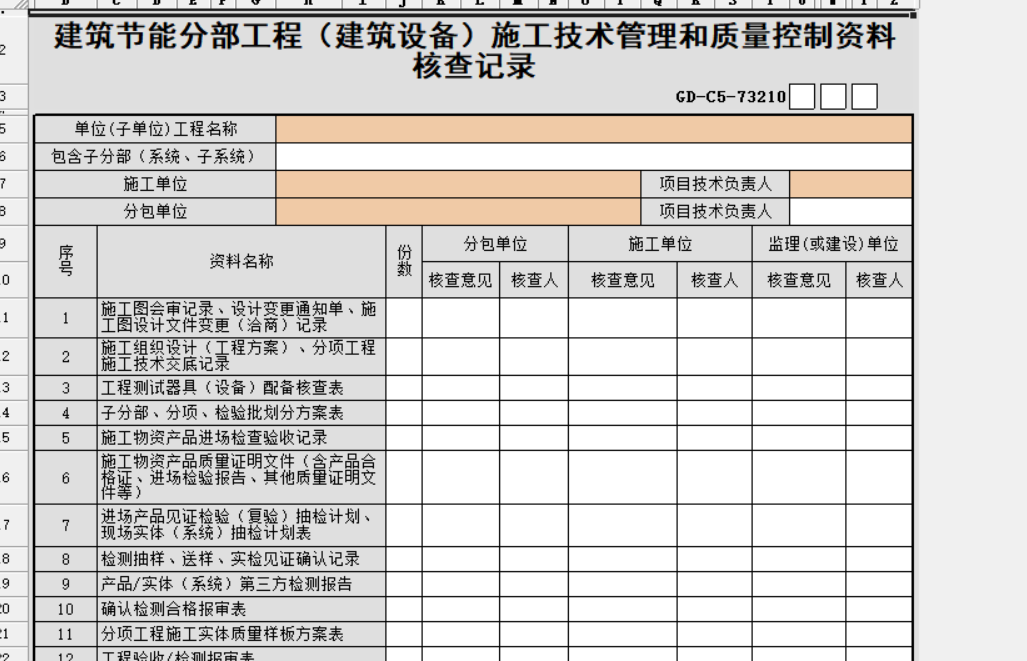Select the '份数' column header
The height and width of the screenshot is (661, 1027).
(404, 261)
